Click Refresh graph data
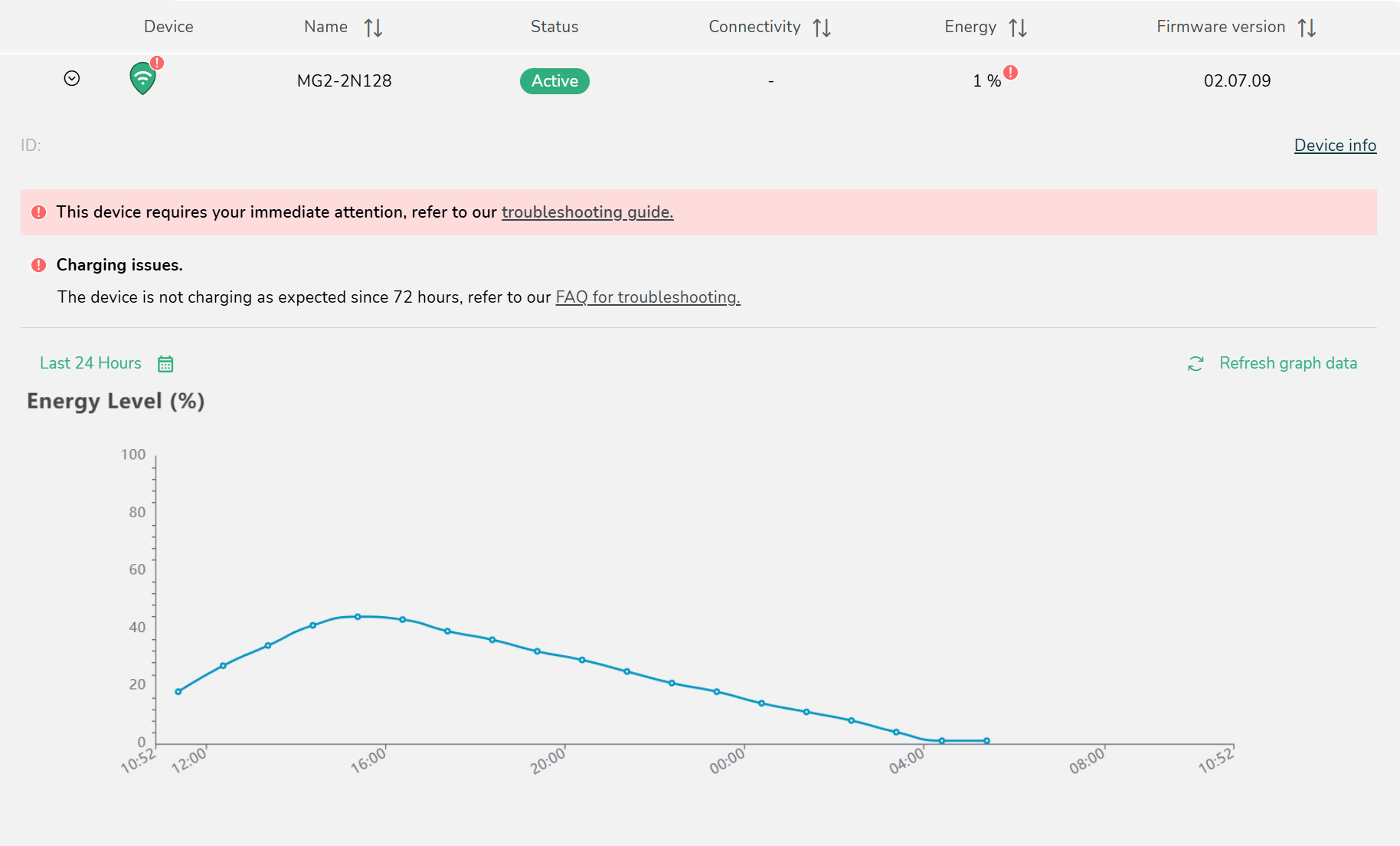Viewport: 1400px width, 846px height. point(1287,363)
